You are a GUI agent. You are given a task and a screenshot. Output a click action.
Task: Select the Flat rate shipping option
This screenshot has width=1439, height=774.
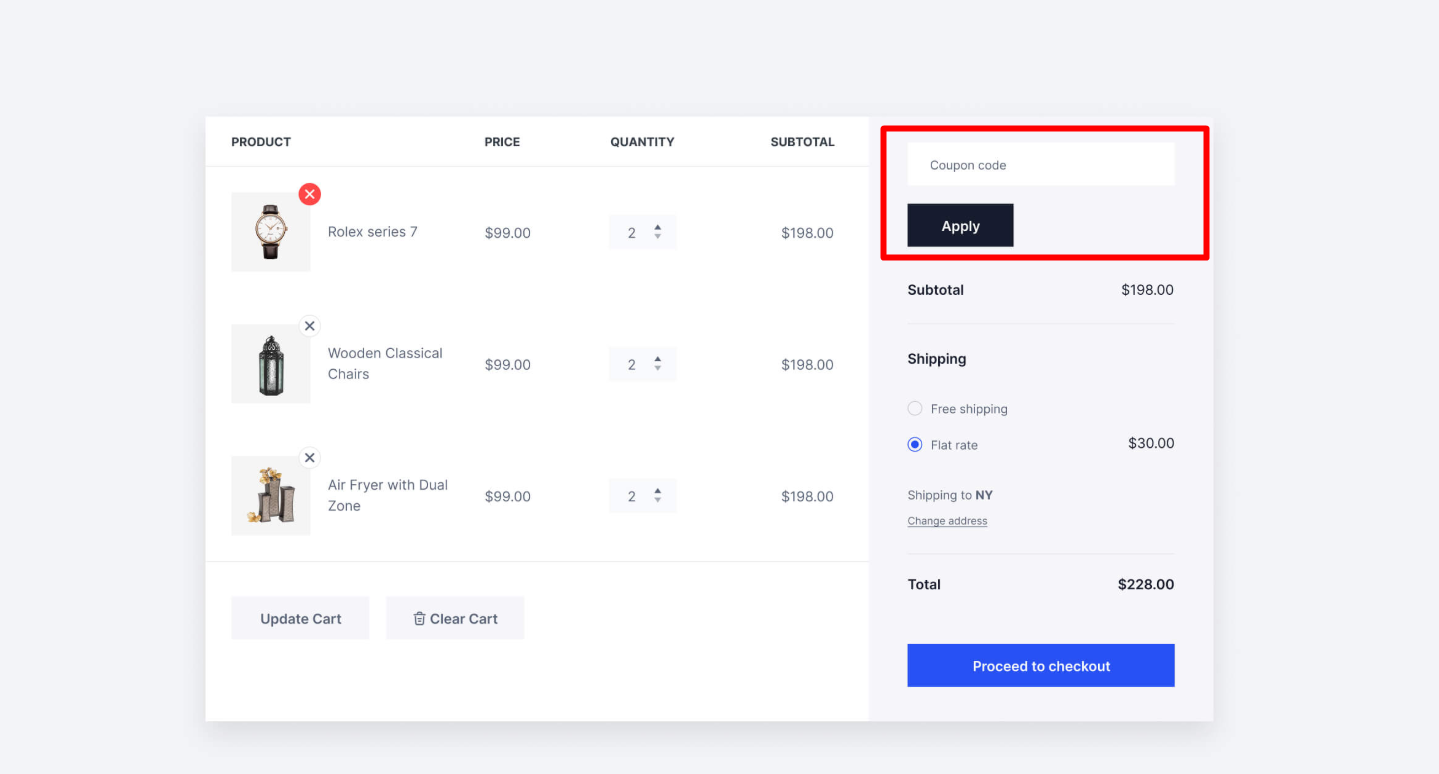(914, 444)
